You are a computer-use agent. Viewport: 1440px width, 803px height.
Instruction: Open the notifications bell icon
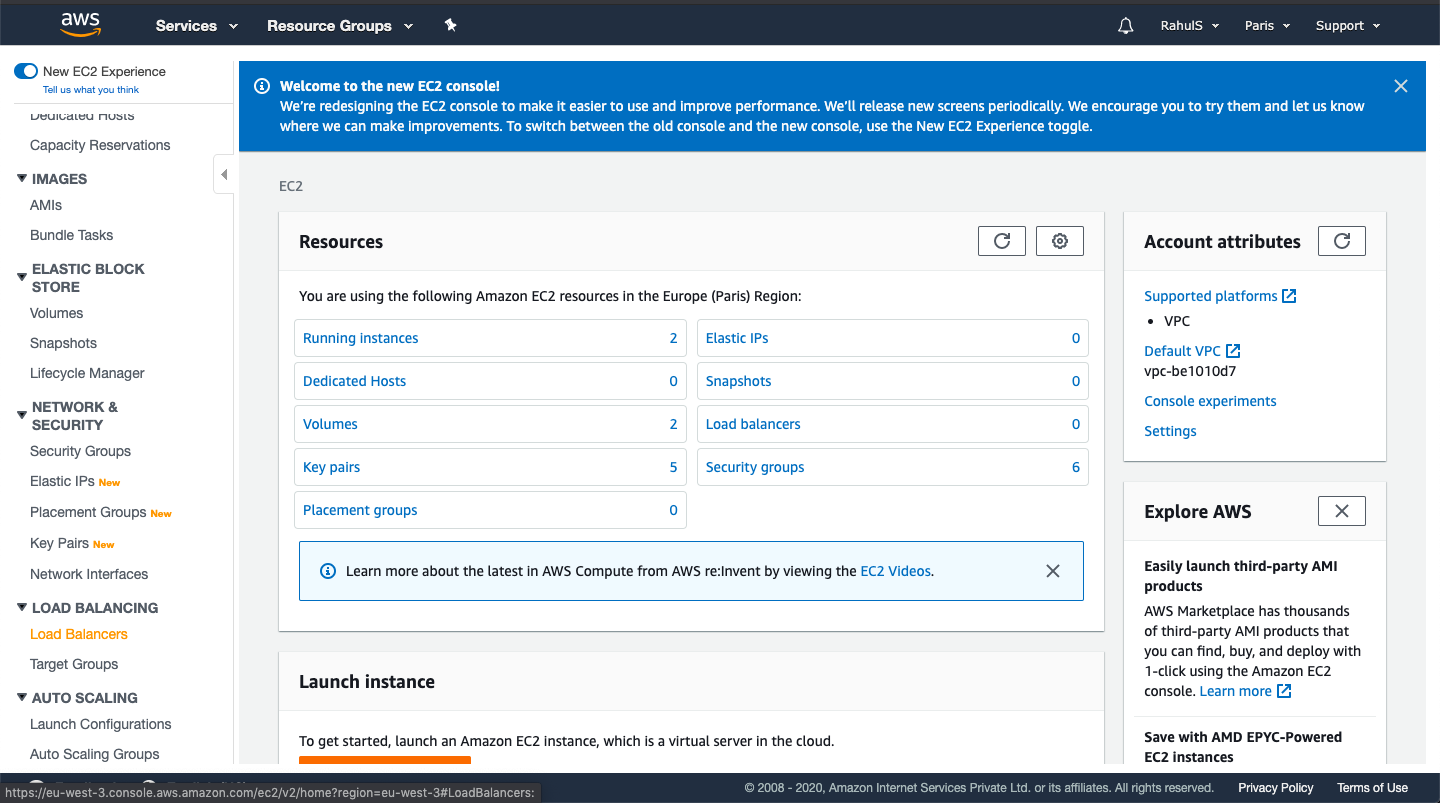coord(1125,25)
